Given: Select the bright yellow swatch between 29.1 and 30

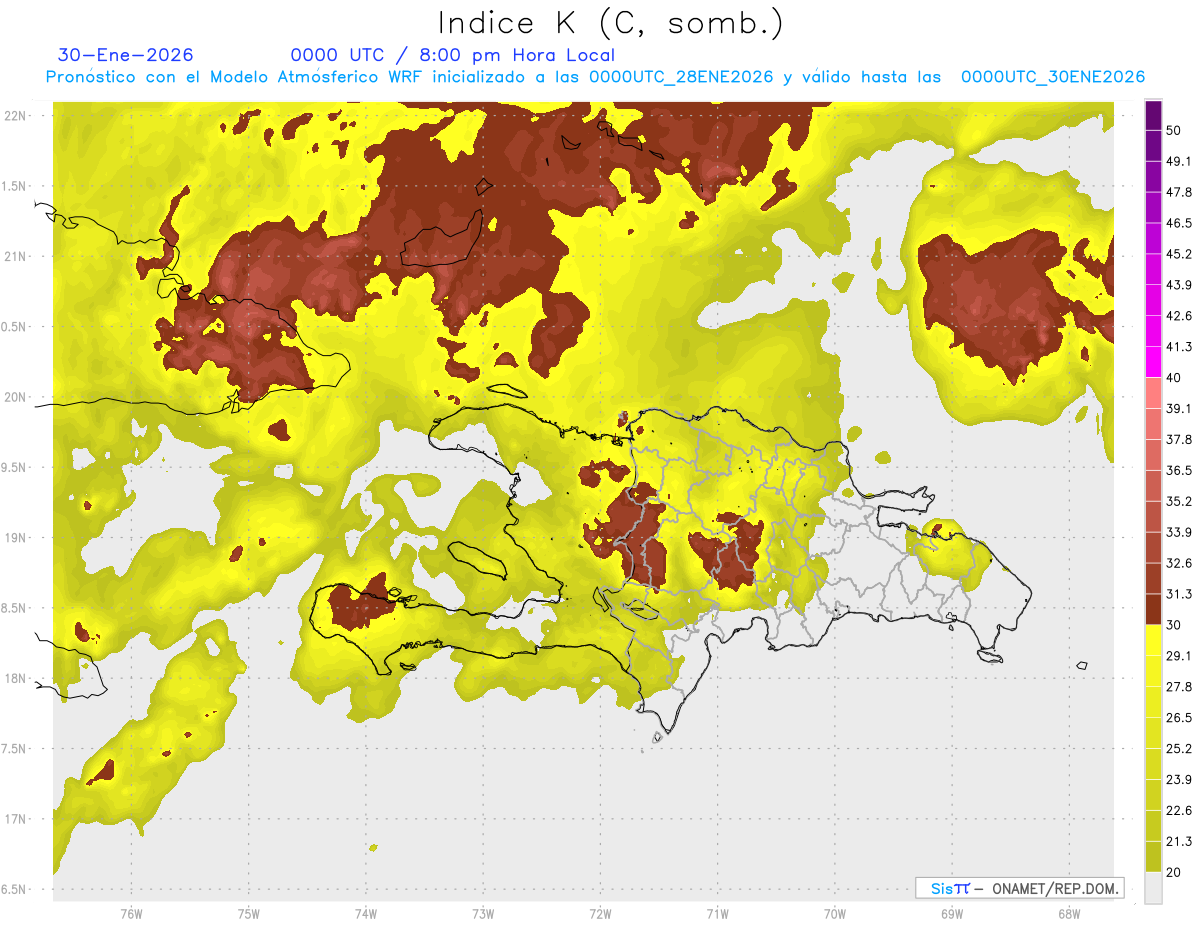Looking at the screenshot, I should coord(1153,640).
